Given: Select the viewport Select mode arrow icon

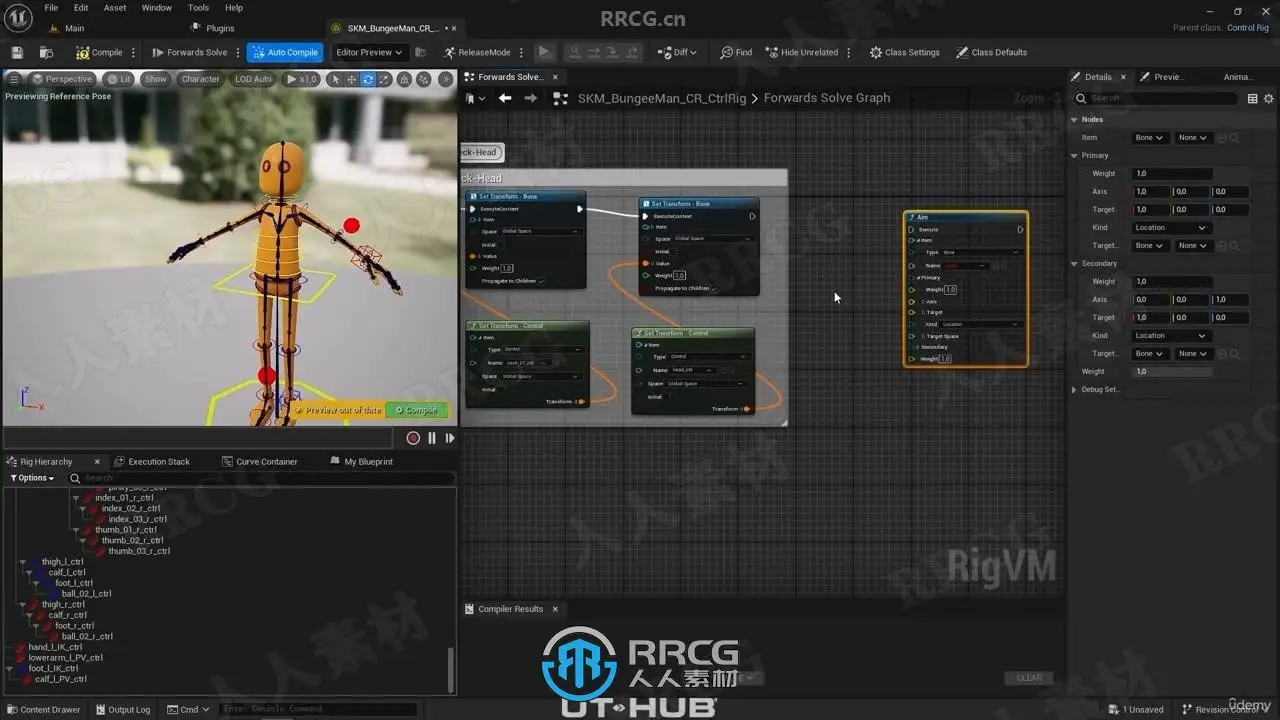Looking at the screenshot, I should coord(336,79).
